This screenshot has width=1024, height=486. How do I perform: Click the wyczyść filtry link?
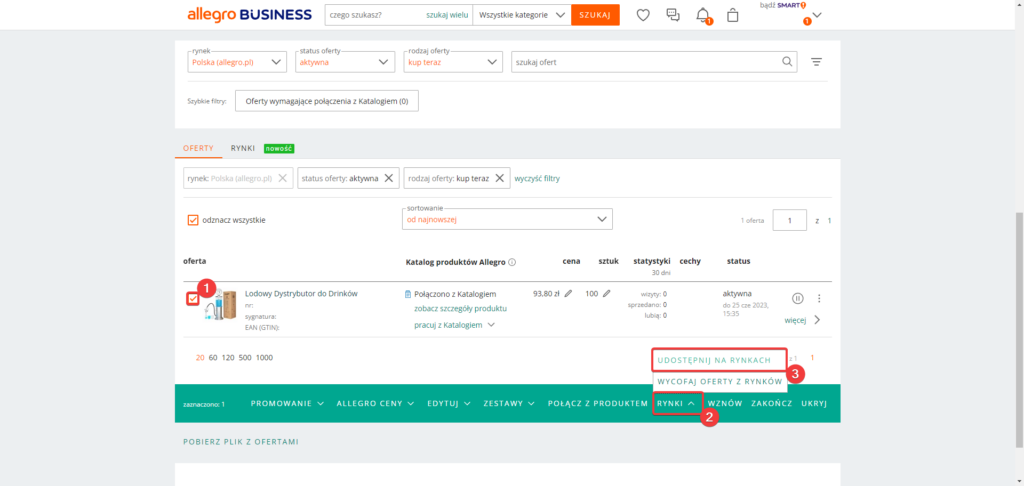[537, 178]
